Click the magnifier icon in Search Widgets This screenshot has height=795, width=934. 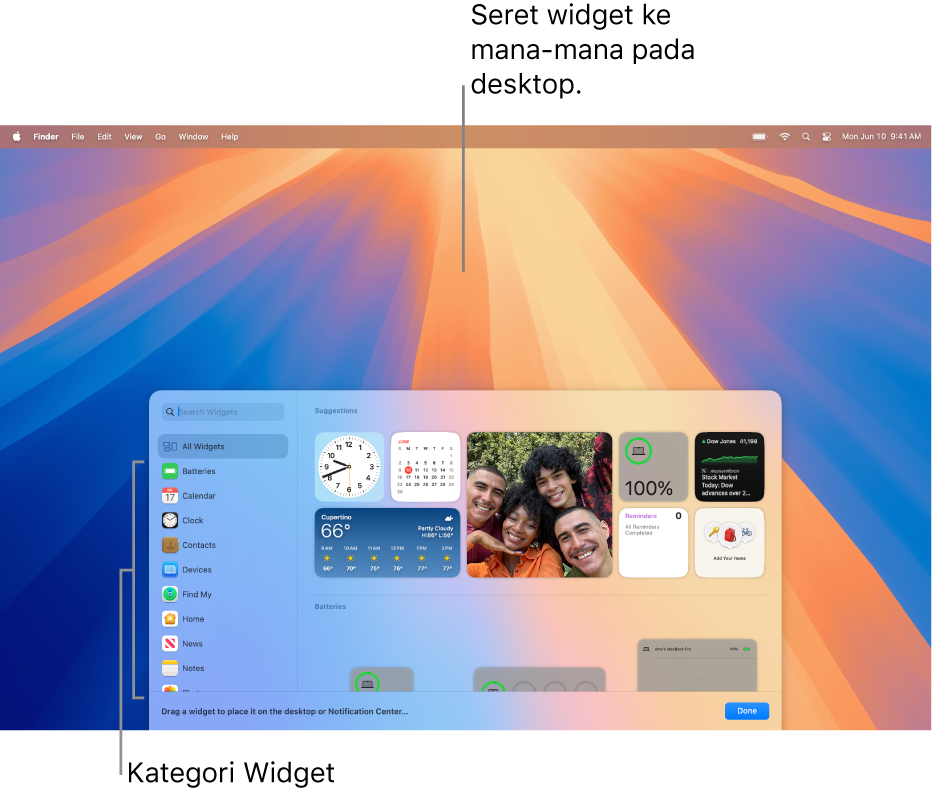(x=170, y=412)
